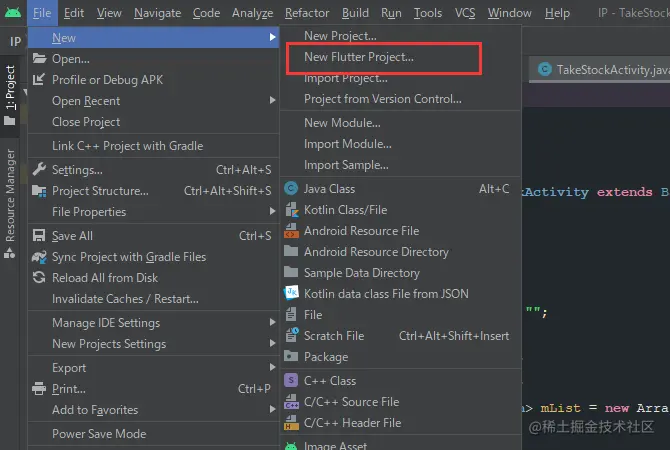Open the Refactor menu
The image size is (670, 450).
pos(307,13)
